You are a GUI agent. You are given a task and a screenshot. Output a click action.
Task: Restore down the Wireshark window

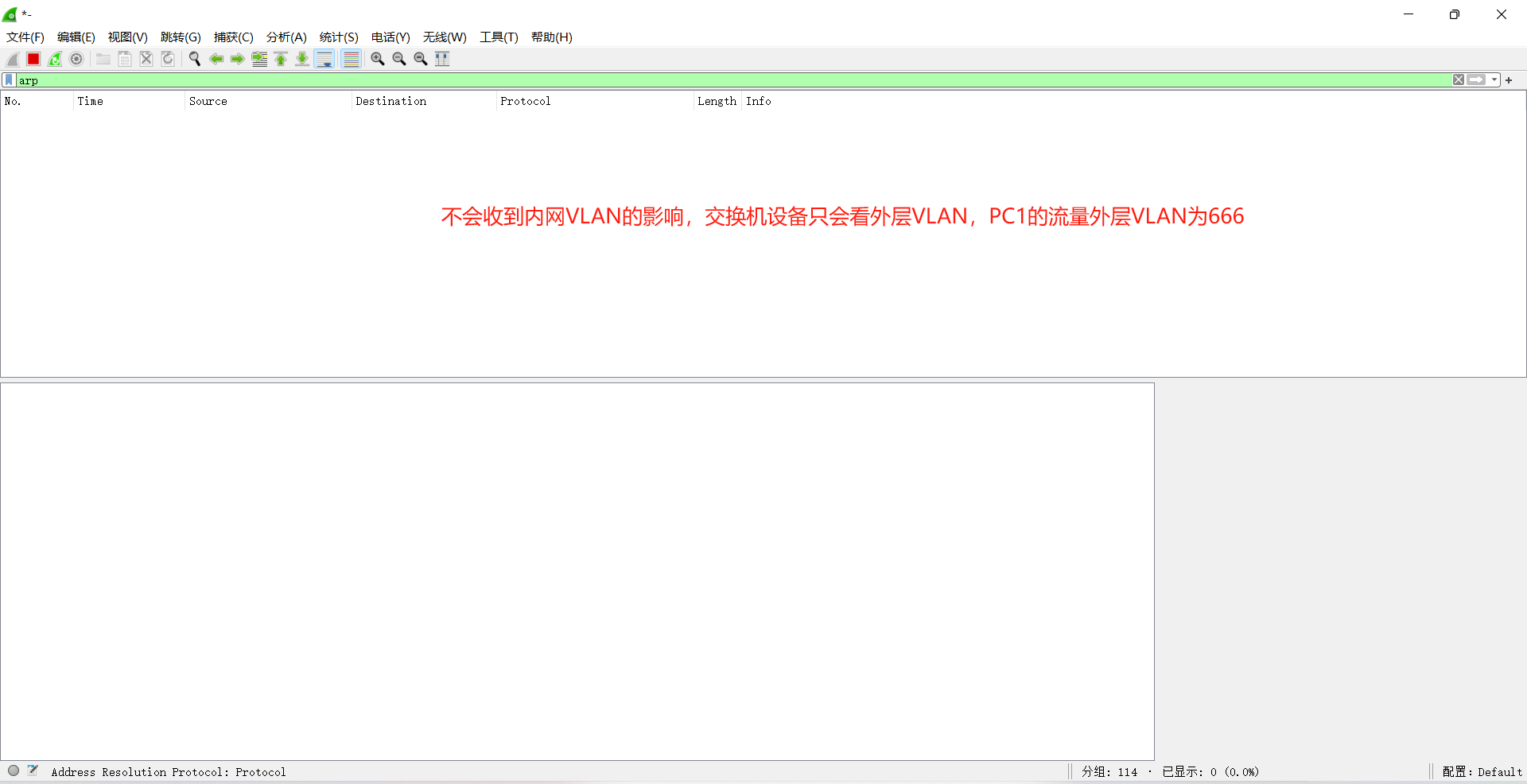click(1455, 14)
